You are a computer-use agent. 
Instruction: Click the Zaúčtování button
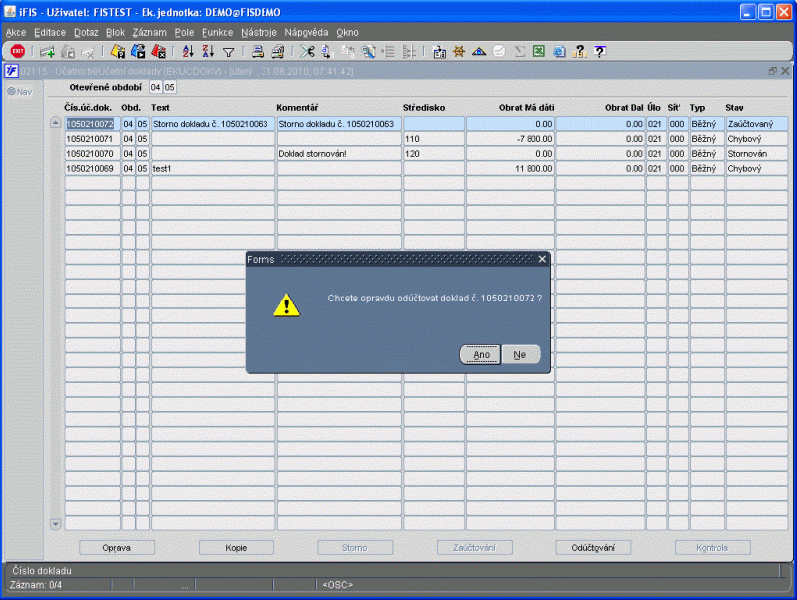(x=475, y=548)
